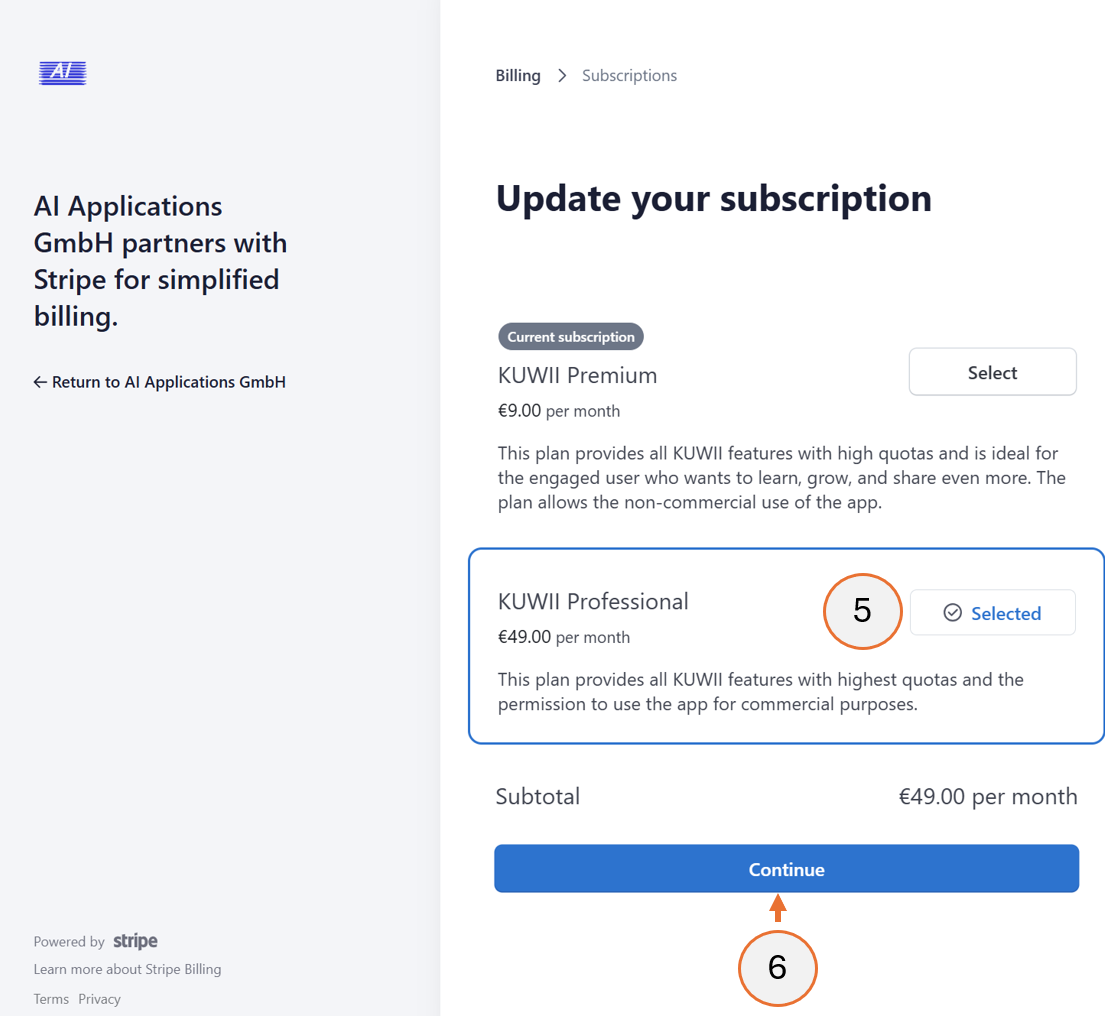Viewport: 1108px width, 1017px height.
Task: Click the back arrow beside Return to AI Applications GmbH
Action: click(40, 381)
